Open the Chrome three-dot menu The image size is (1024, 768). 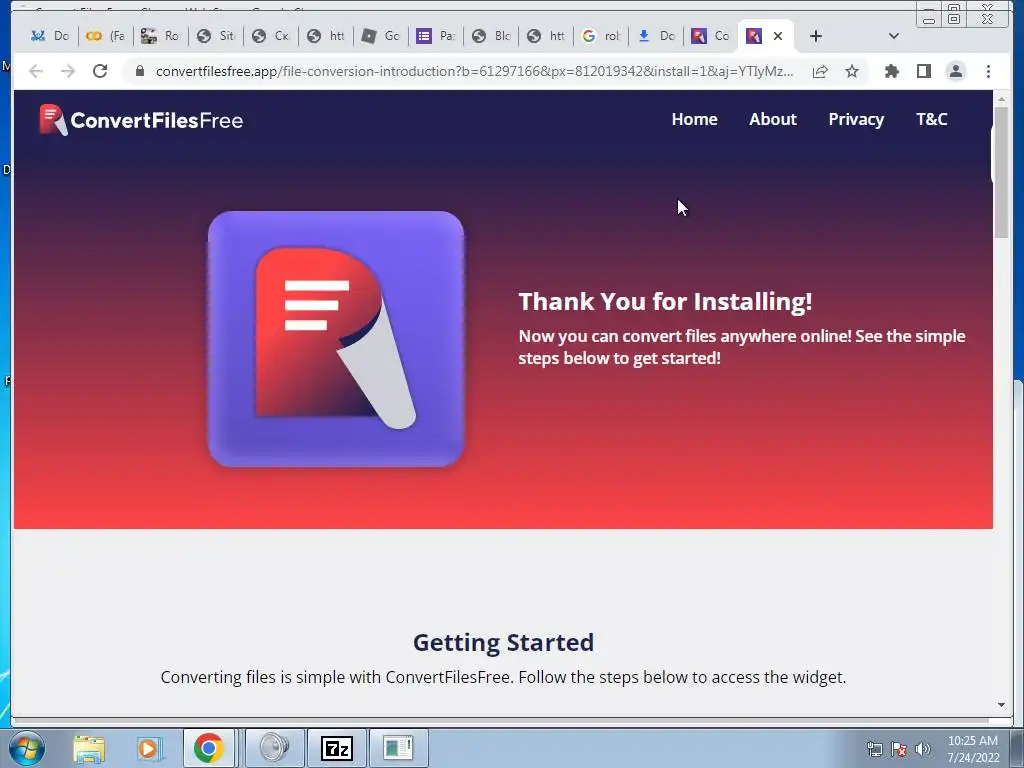click(x=988, y=71)
